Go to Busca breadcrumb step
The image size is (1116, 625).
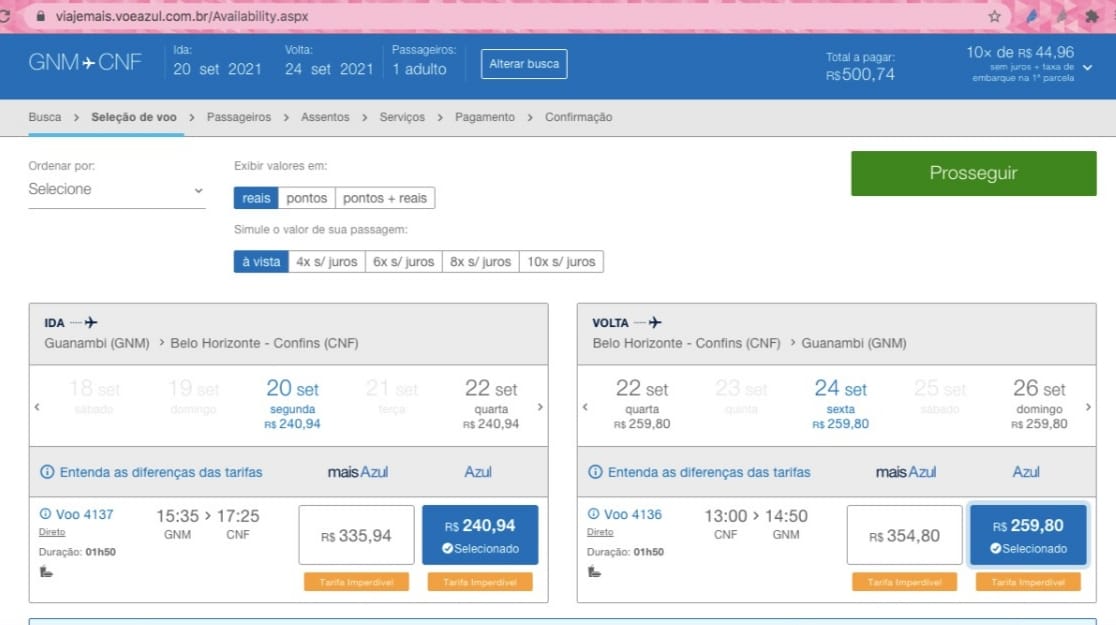click(45, 117)
